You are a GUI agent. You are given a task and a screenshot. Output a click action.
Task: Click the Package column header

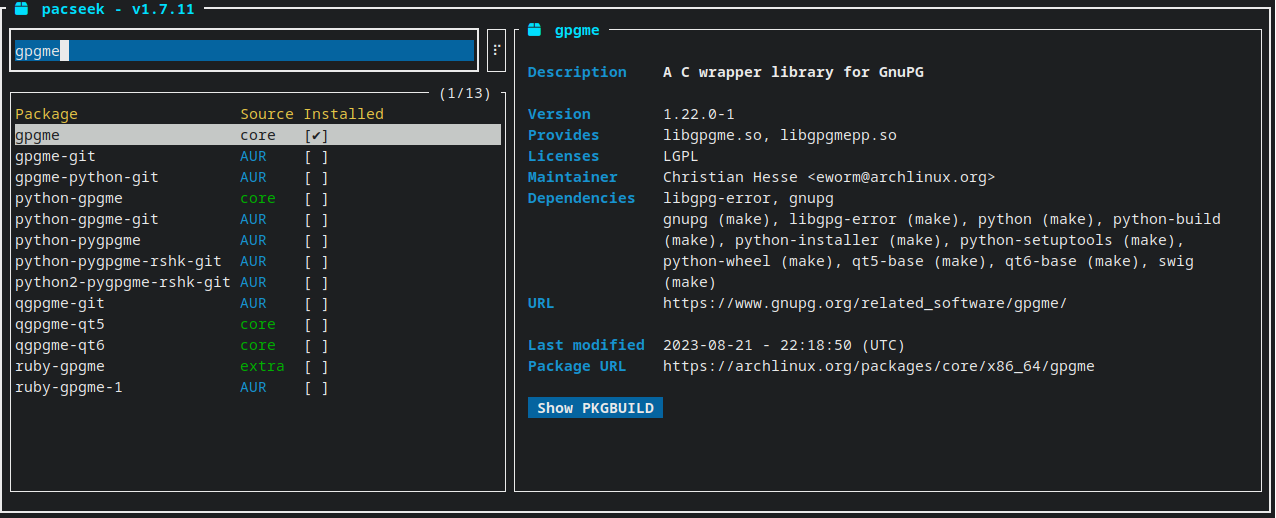(46, 114)
